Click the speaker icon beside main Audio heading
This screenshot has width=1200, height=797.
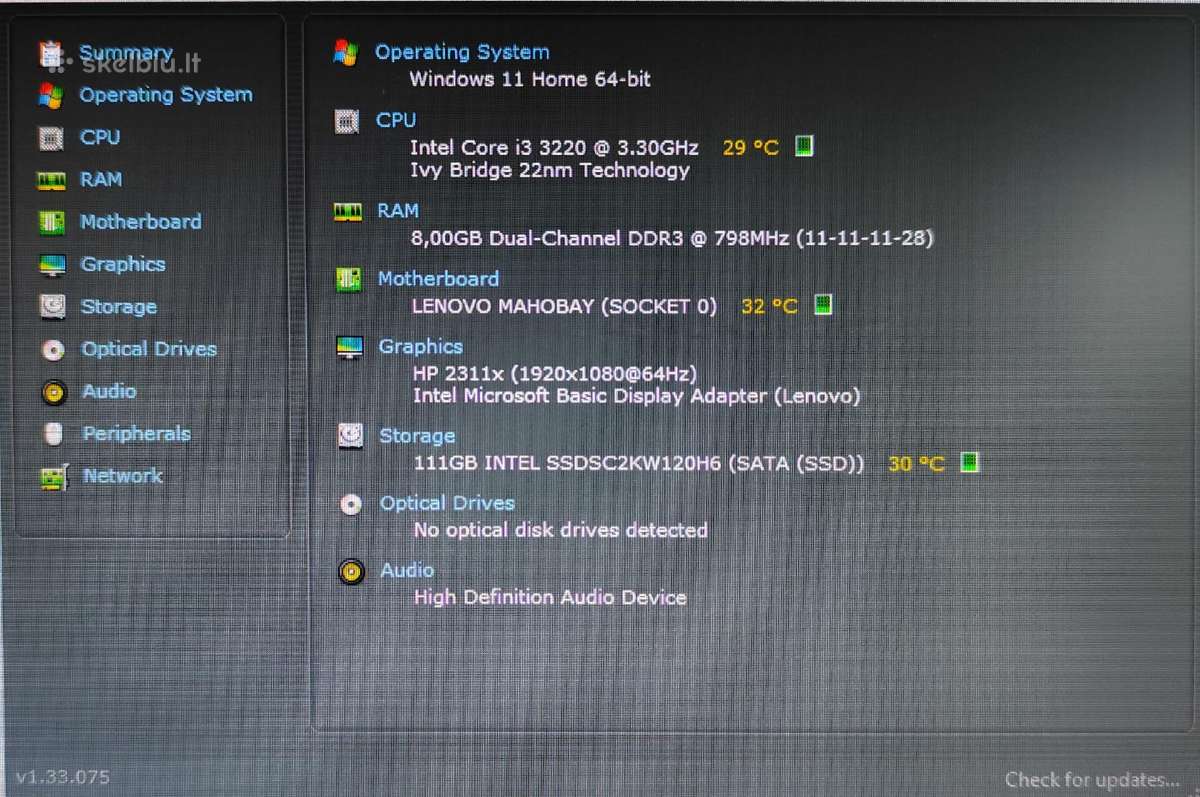351,572
